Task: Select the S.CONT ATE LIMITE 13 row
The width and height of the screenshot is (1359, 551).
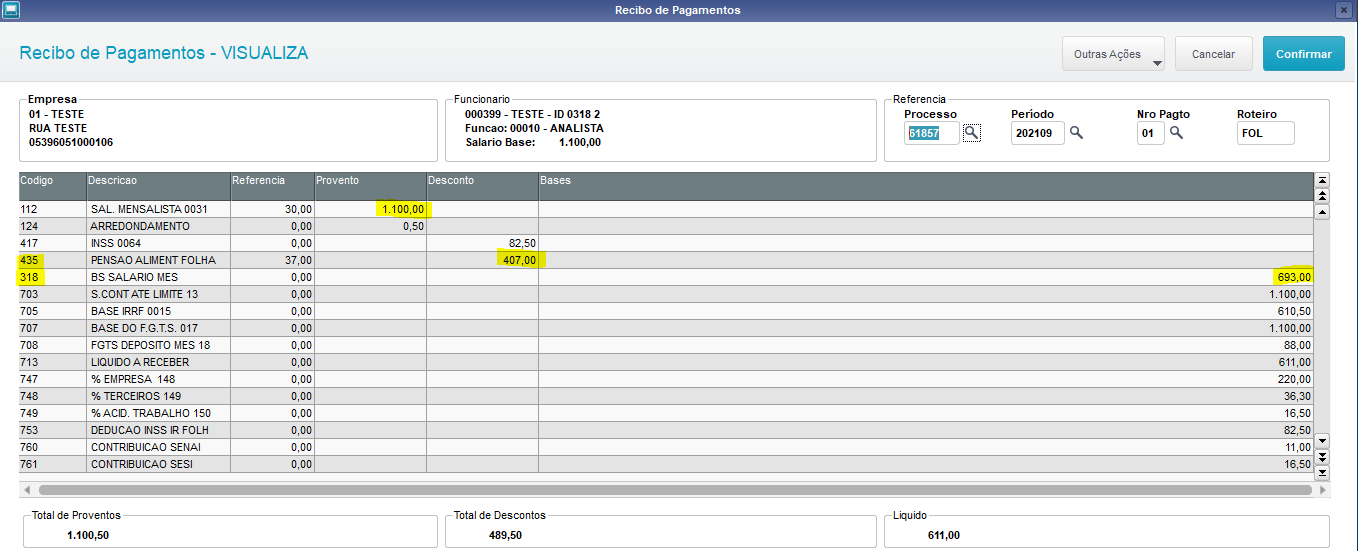Action: [x=666, y=294]
